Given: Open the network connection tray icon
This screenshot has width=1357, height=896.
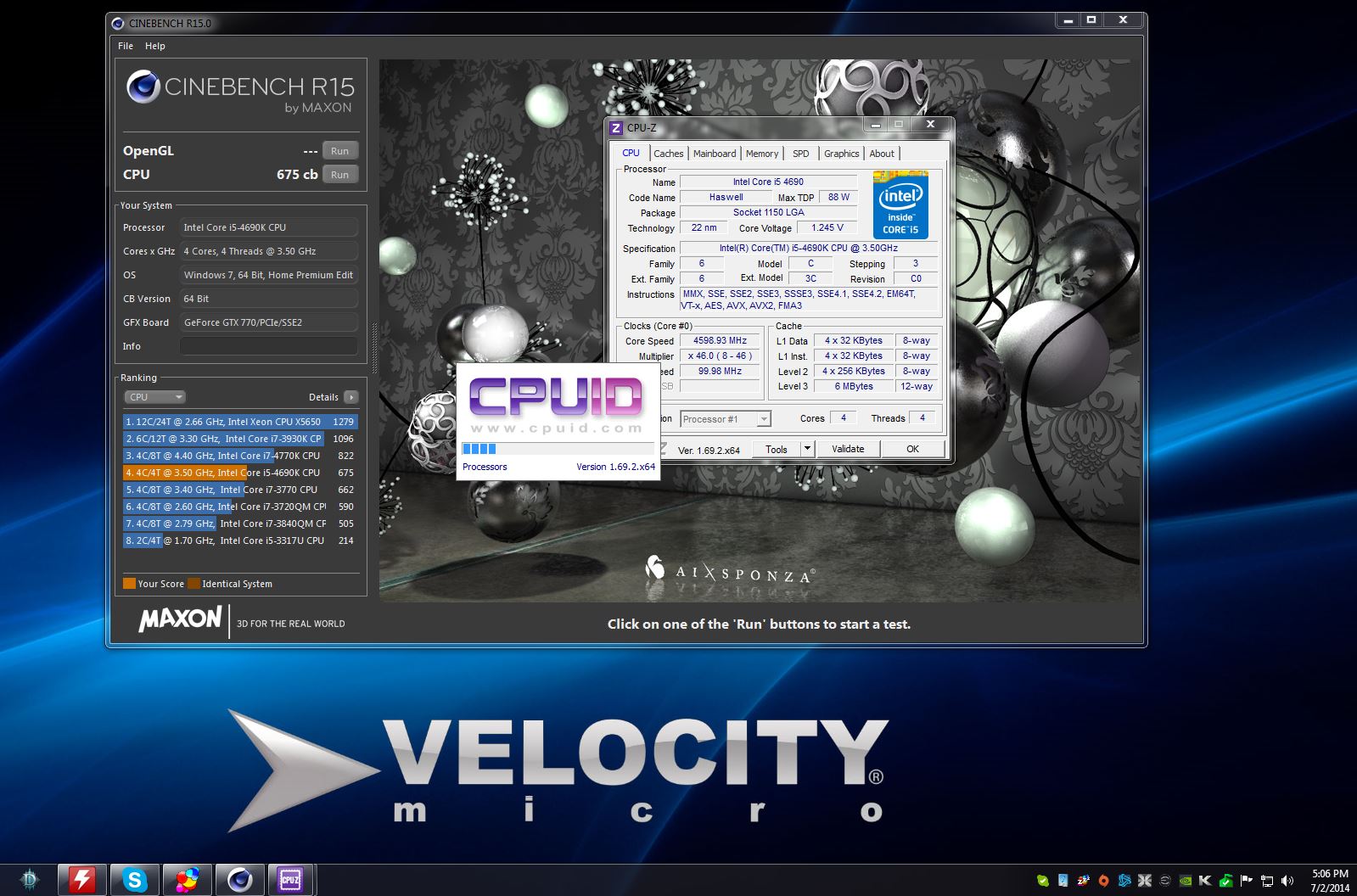Looking at the screenshot, I should [x=1267, y=881].
